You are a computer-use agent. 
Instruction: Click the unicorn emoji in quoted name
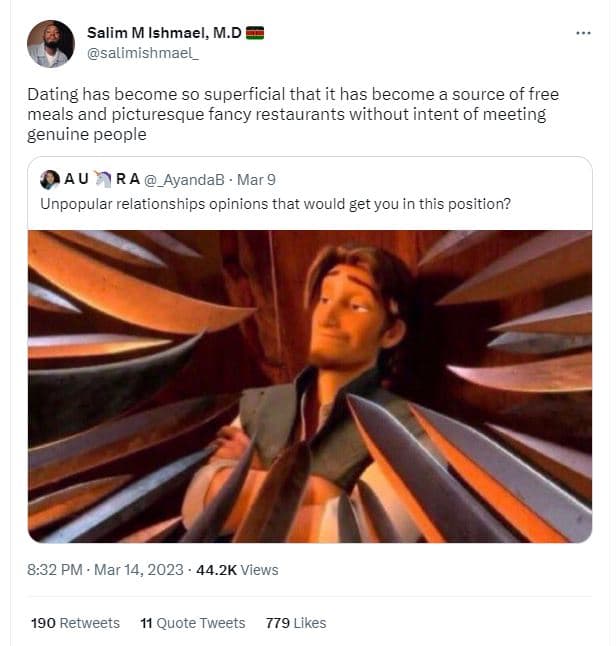(x=102, y=180)
